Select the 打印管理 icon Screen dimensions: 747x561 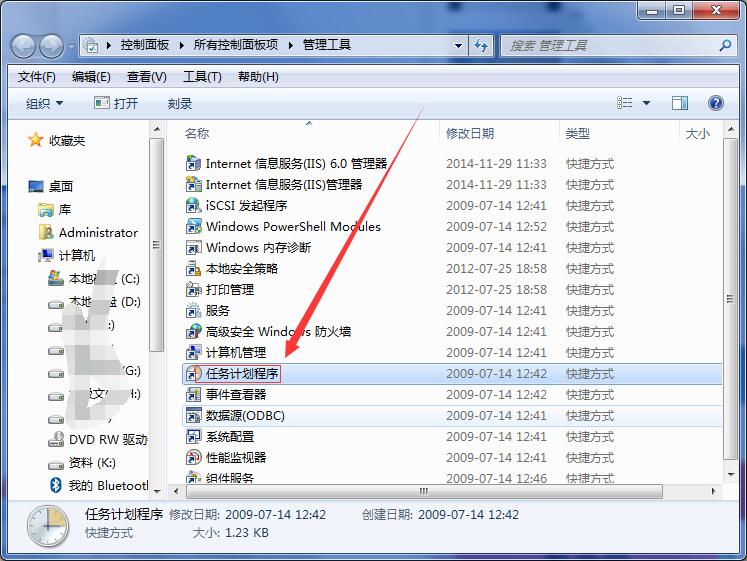(x=193, y=289)
